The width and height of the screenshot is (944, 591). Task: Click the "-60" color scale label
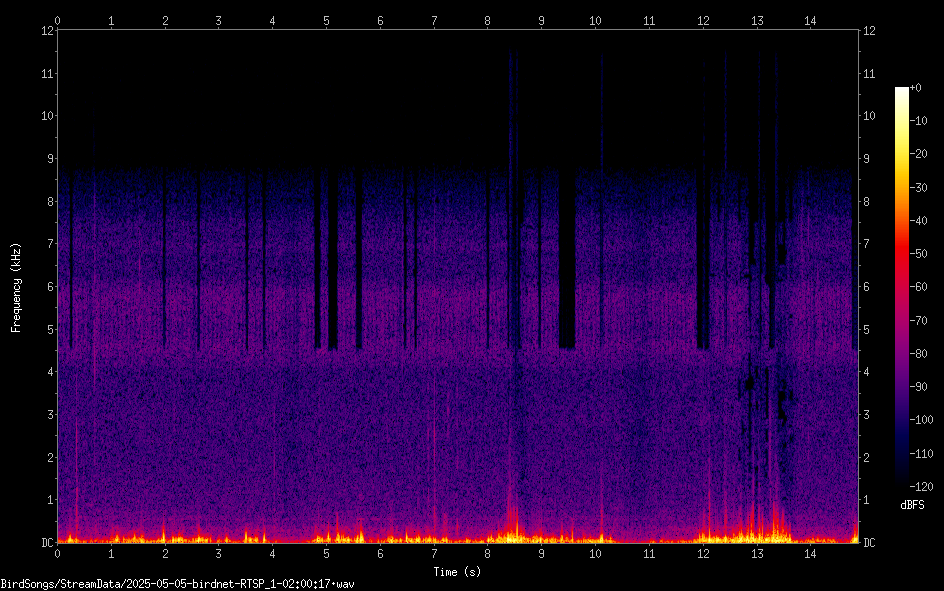click(919, 287)
